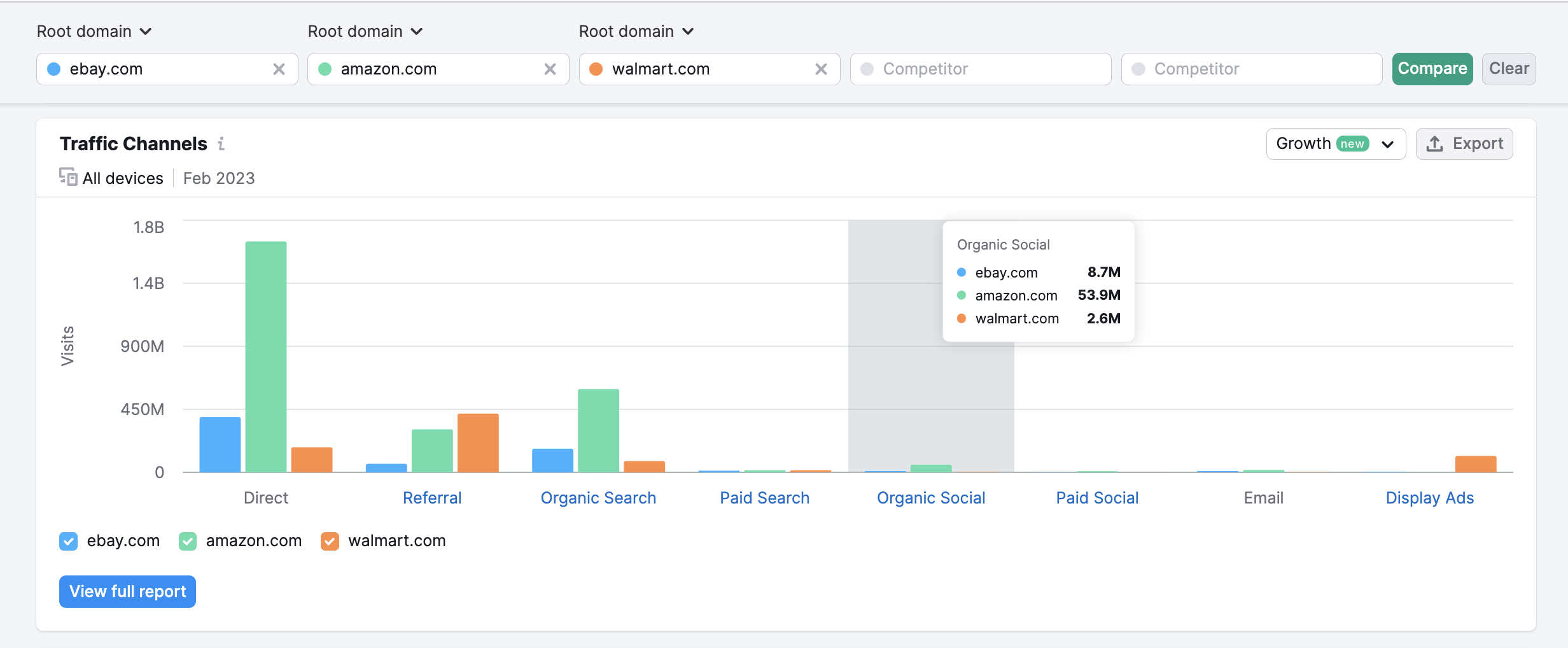This screenshot has height=648, width=1568.
Task: Click the amazon.com 53.9M tooltip value
Action: click(1099, 295)
